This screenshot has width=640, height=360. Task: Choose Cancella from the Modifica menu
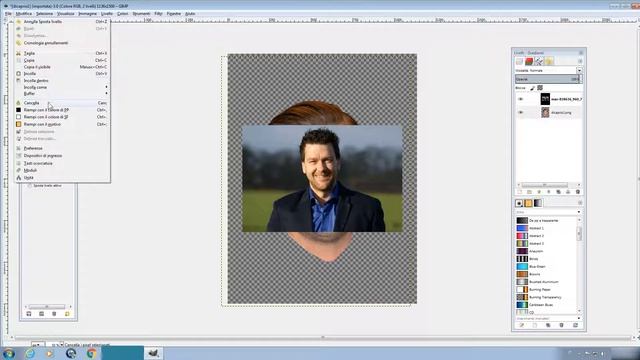pos(62,103)
